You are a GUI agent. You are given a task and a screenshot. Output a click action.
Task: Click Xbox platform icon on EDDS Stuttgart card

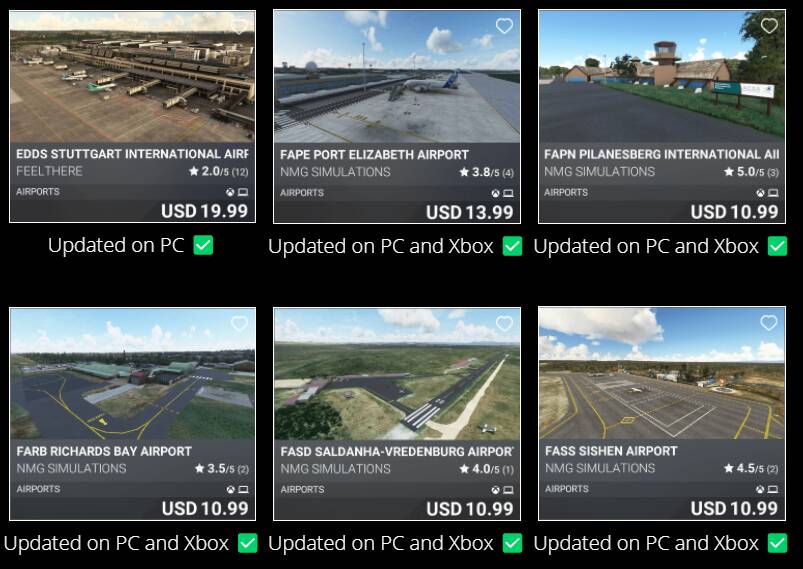tap(230, 192)
